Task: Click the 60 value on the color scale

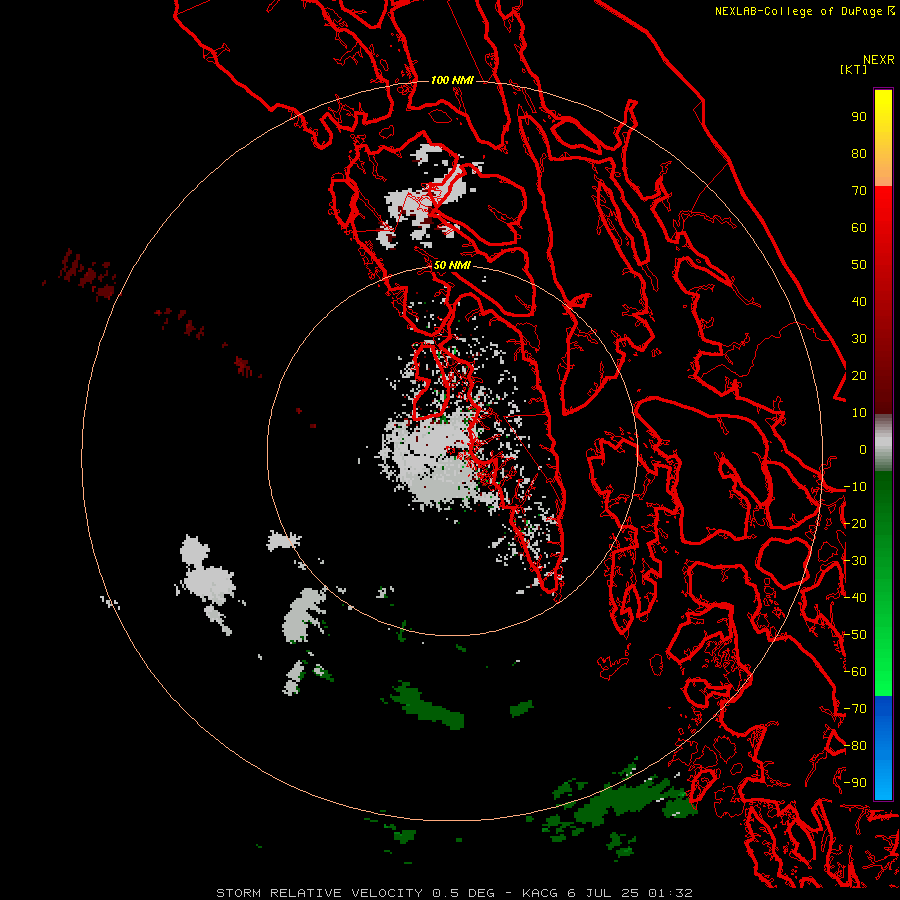Action: [859, 227]
